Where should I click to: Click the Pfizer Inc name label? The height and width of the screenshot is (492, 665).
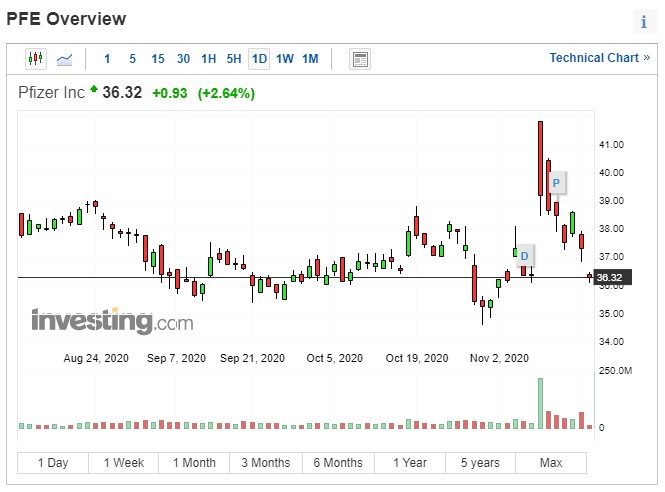[x=51, y=92]
